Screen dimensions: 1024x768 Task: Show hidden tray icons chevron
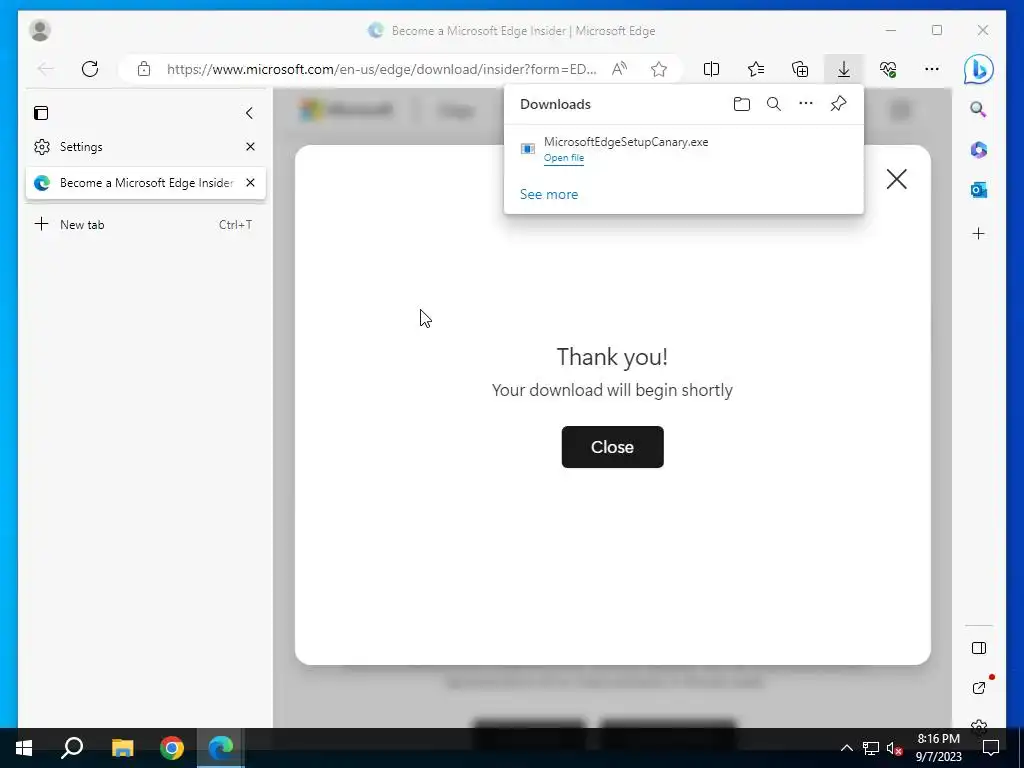pyautogui.click(x=846, y=748)
